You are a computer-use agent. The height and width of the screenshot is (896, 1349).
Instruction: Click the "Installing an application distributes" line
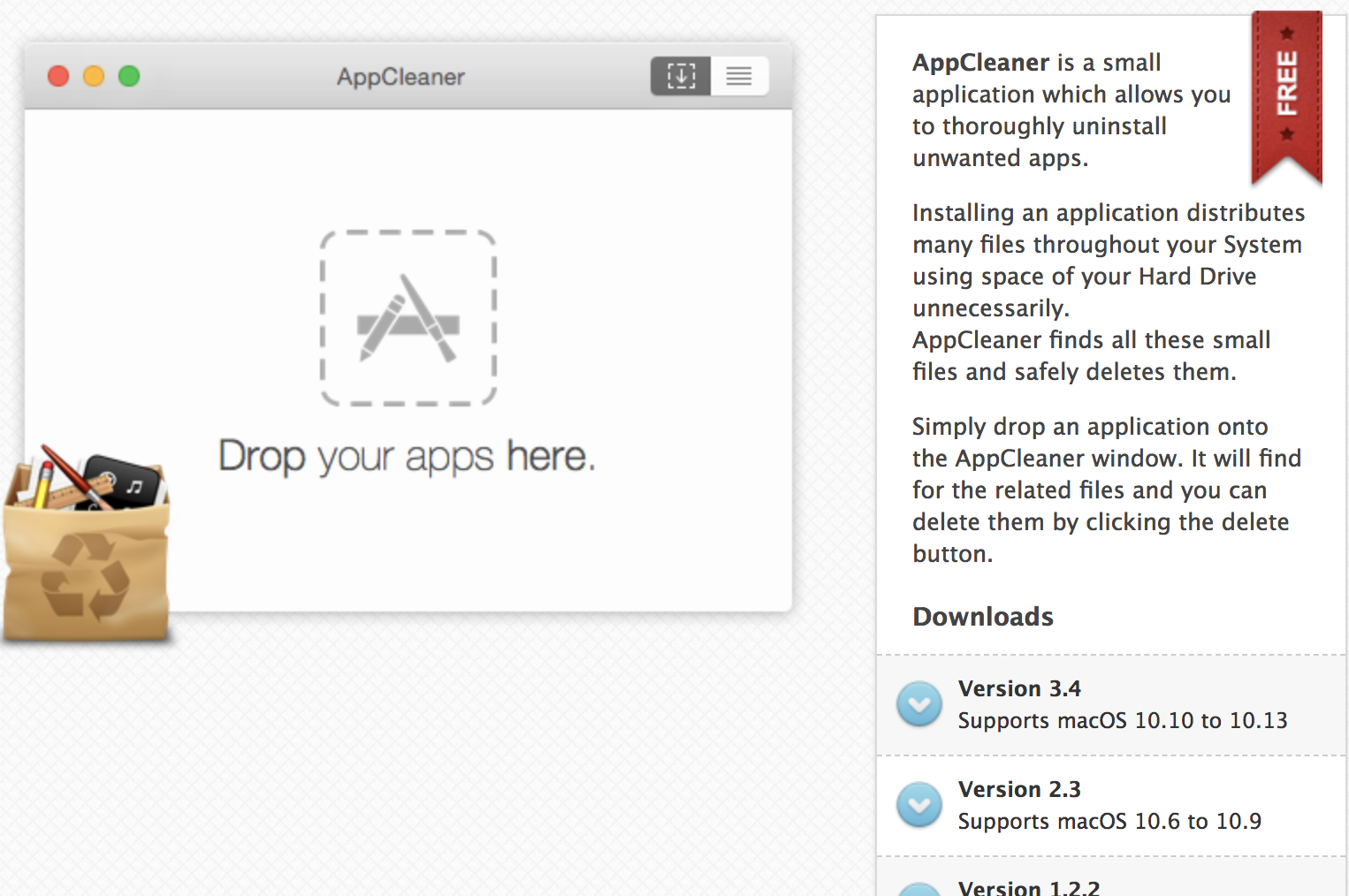point(1109,213)
